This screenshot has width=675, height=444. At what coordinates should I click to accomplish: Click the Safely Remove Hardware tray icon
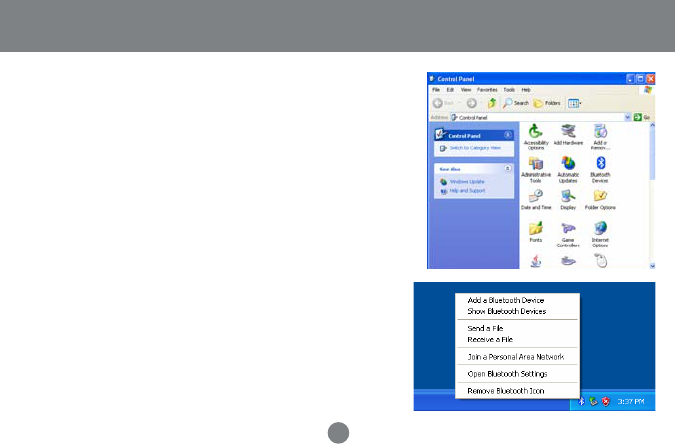(594, 401)
